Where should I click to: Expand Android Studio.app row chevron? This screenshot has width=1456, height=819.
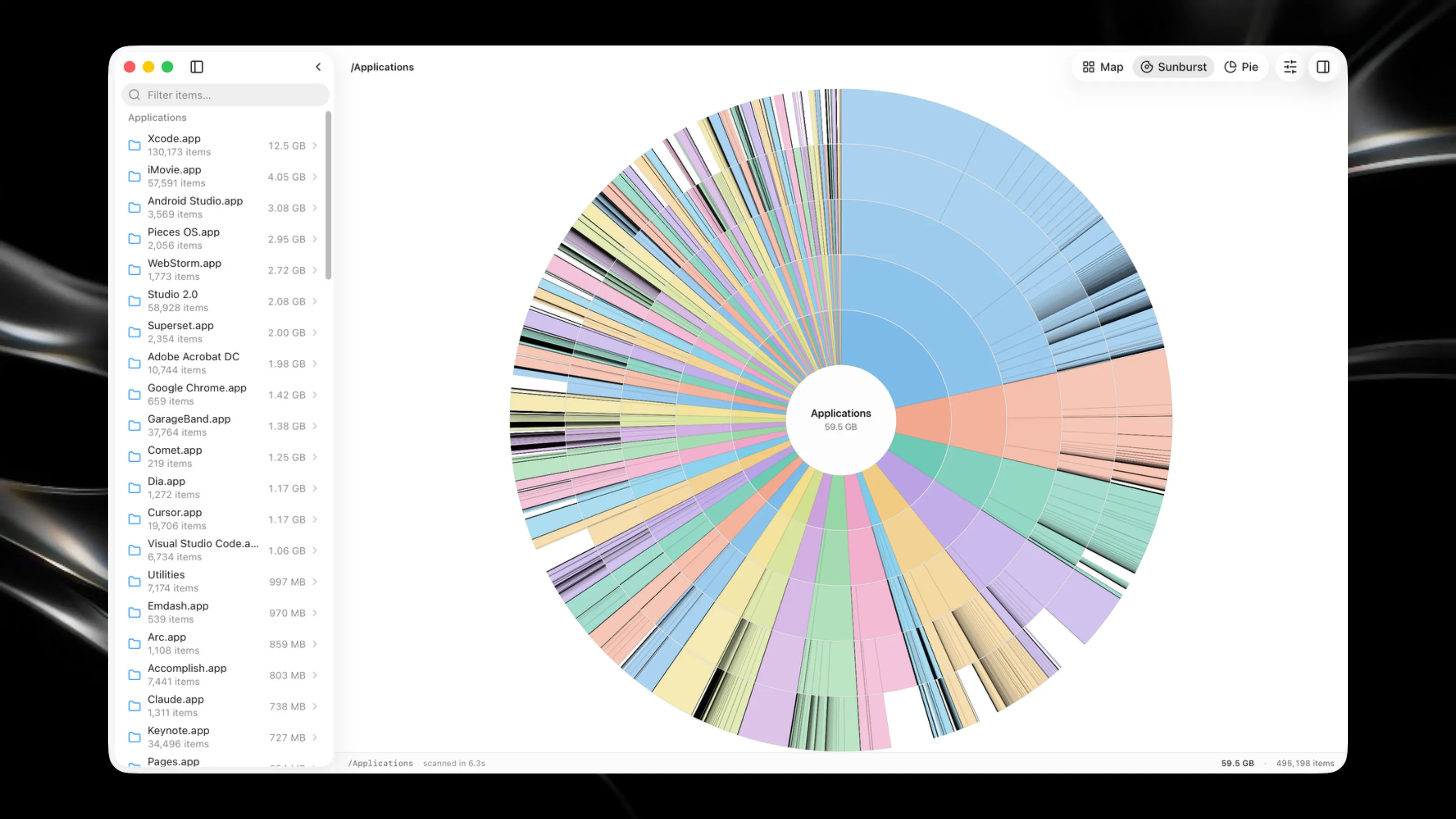[x=315, y=207]
